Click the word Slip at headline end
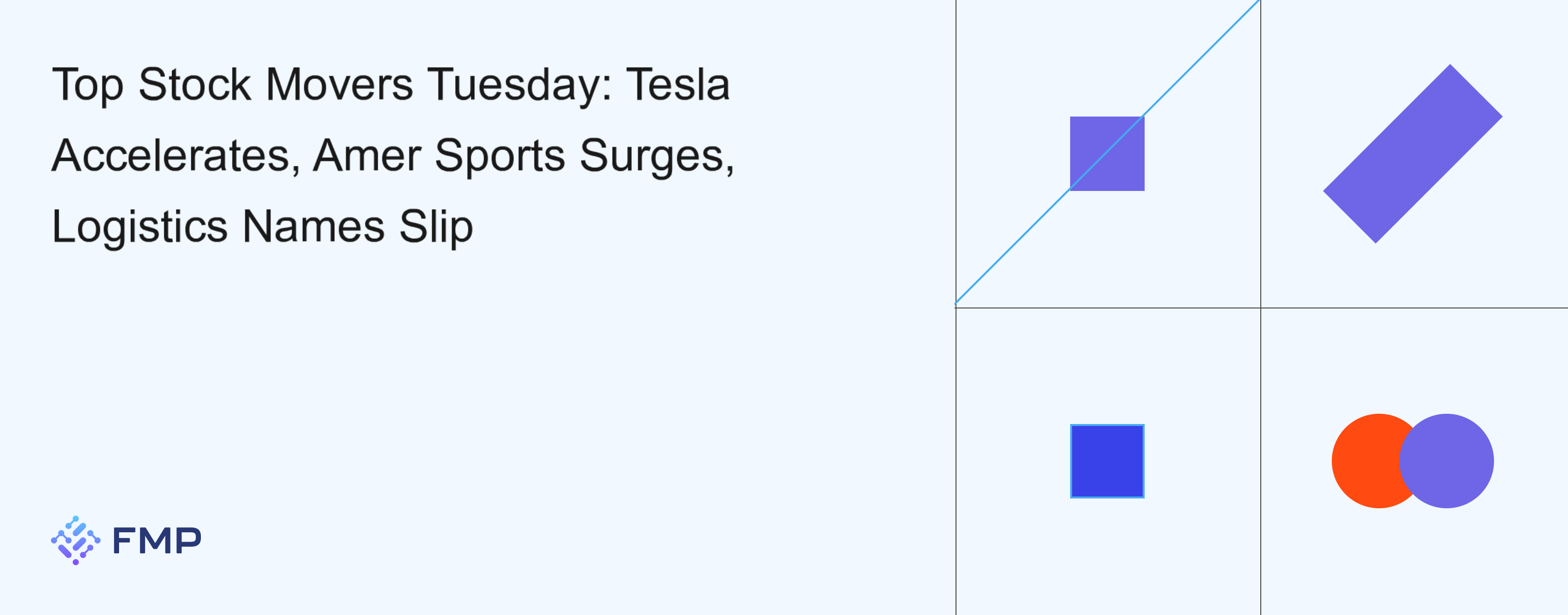This screenshot has height=615, width=1568. pyautogui.click(x=437, y=227)
